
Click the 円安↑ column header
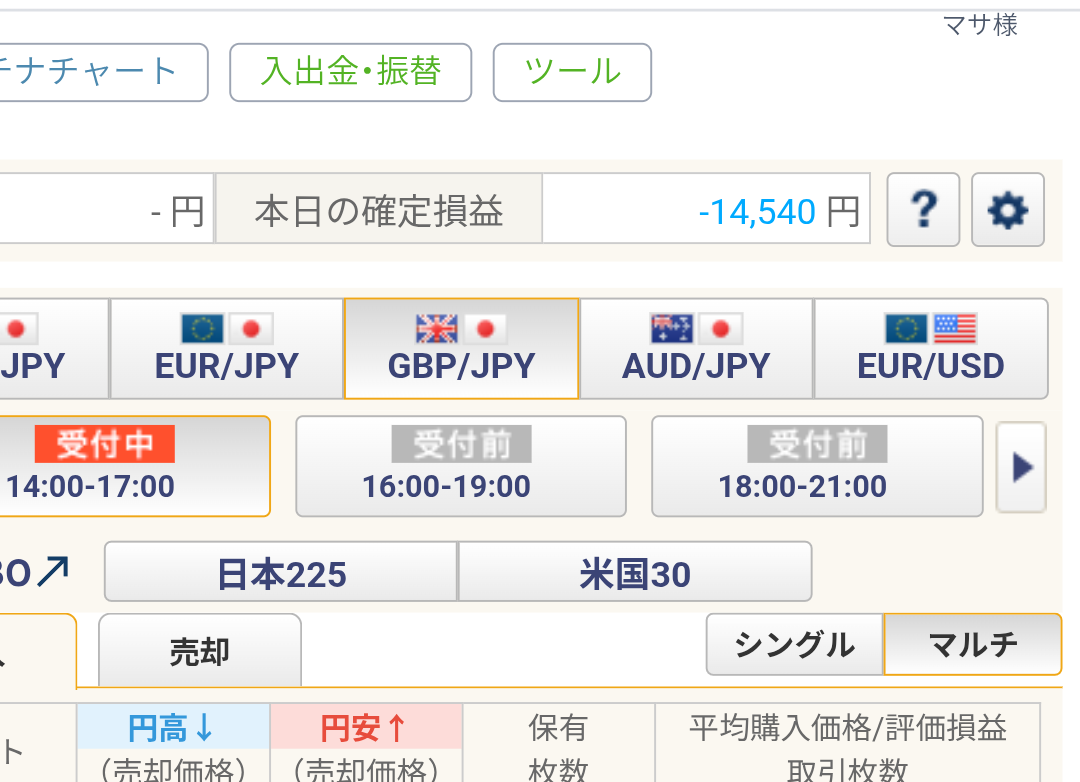pyautogui.click(x=365, y=728)
